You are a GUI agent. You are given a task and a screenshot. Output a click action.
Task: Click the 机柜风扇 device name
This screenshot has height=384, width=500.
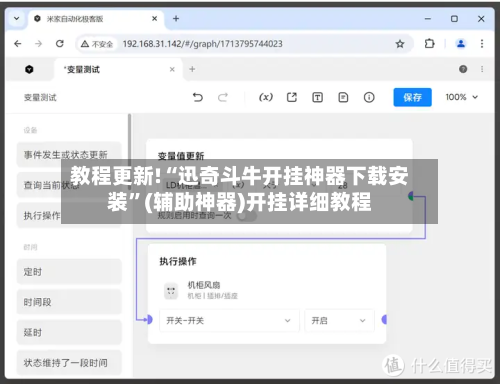pos(204,285)
